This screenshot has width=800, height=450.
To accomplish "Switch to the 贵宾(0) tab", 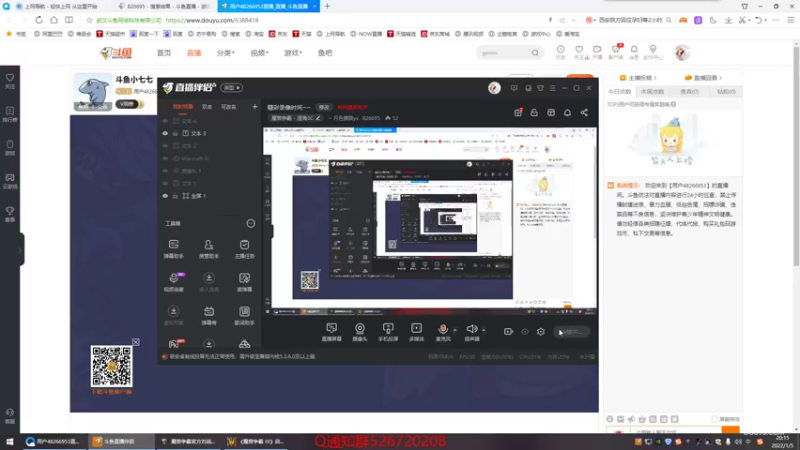I will click(x=689, y=92).
